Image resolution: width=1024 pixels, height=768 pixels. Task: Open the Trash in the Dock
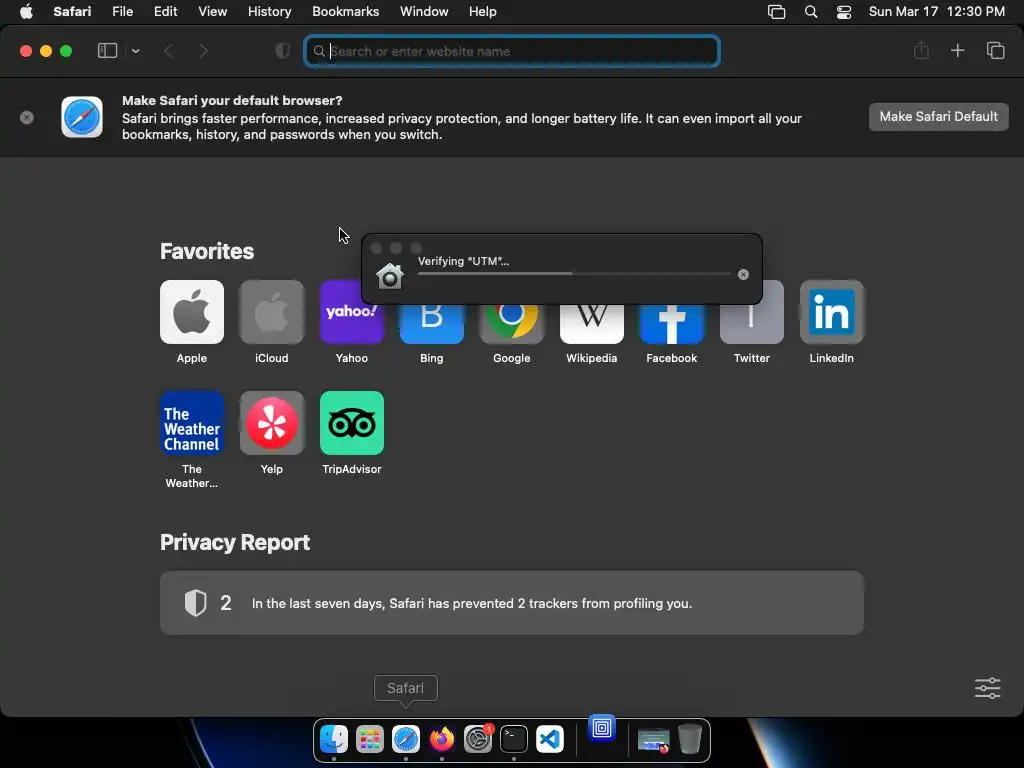pyautogui.click(x=690, y=739)
